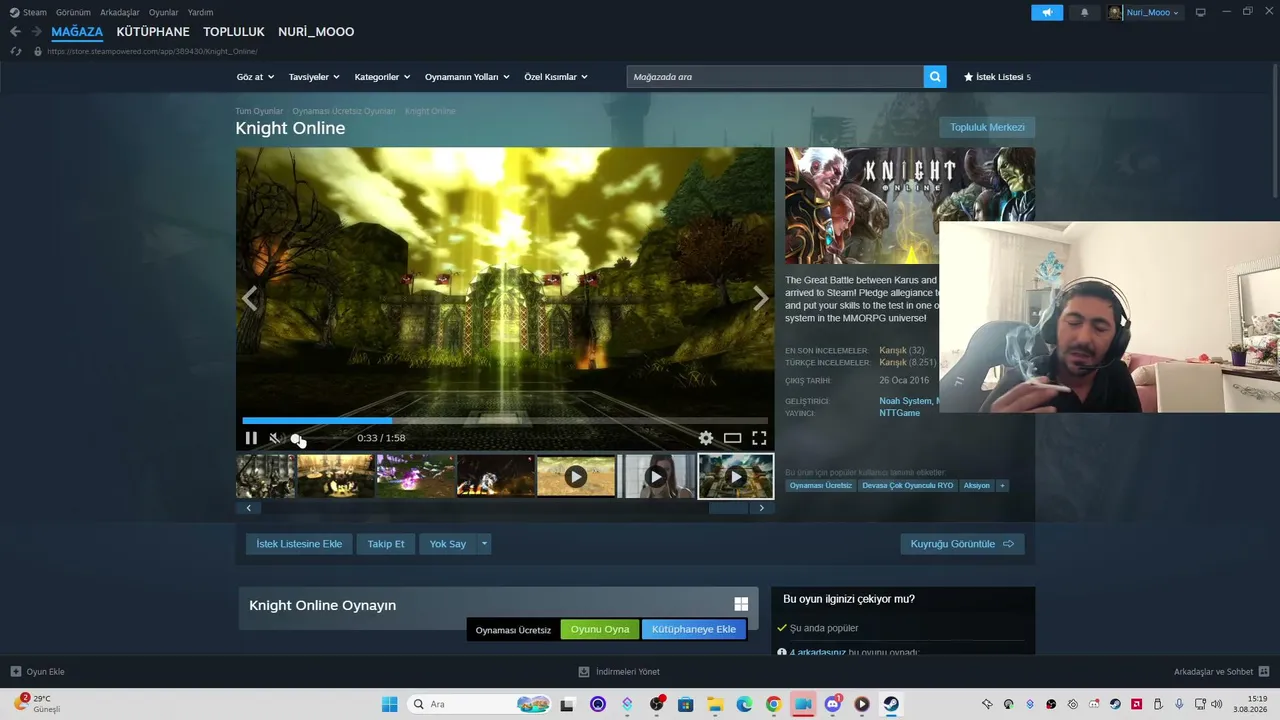Open the woman video thumbnail

(x=656, y=476)
